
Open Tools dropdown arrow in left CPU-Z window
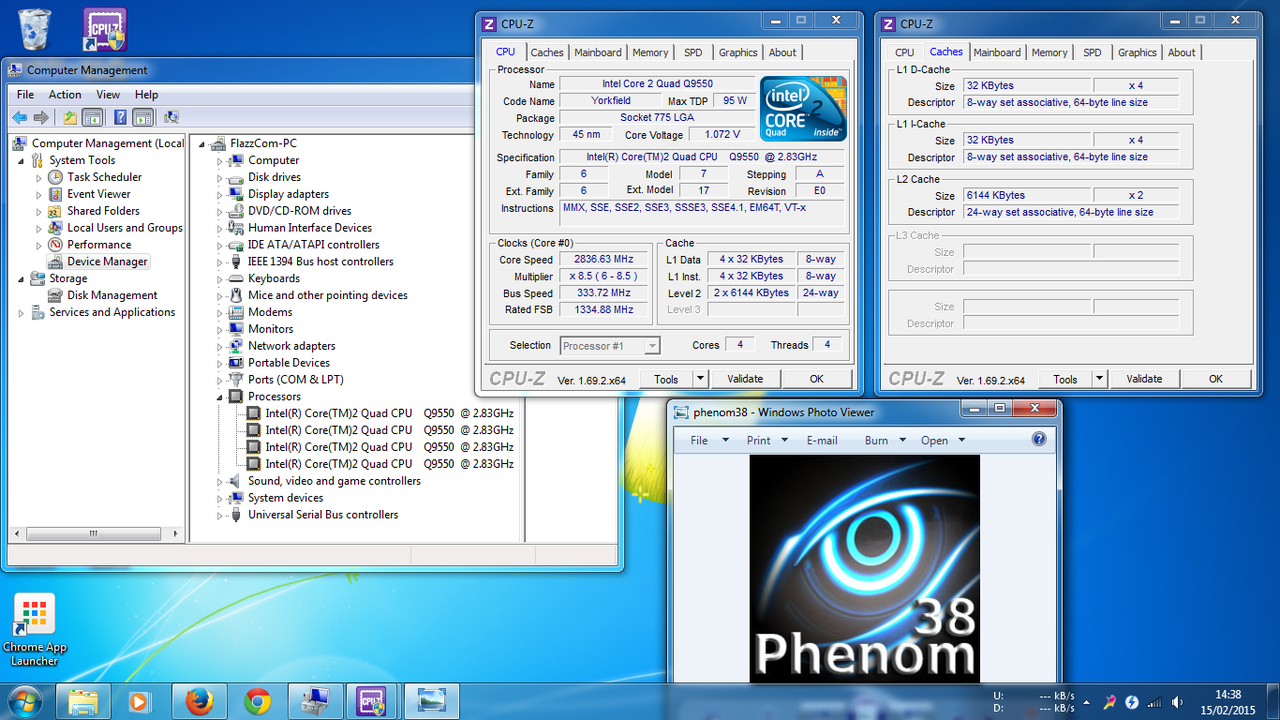click(700, 379)
